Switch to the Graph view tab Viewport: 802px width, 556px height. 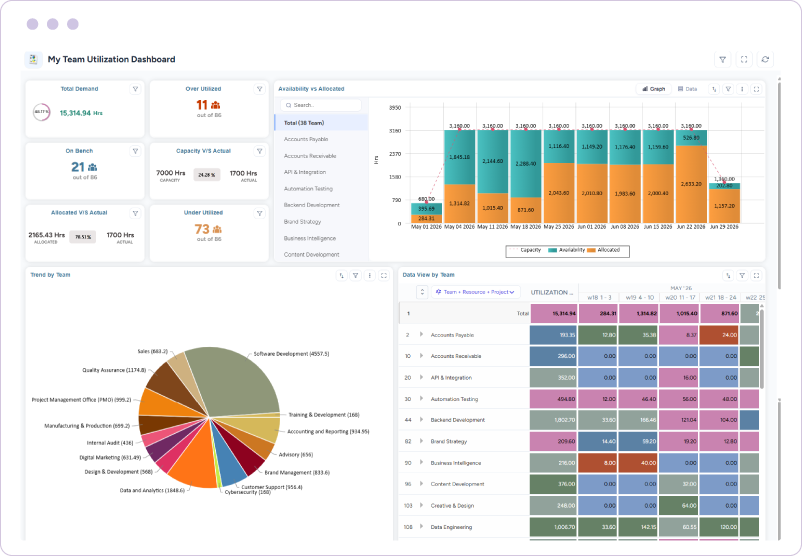click(x=654, y=89)
